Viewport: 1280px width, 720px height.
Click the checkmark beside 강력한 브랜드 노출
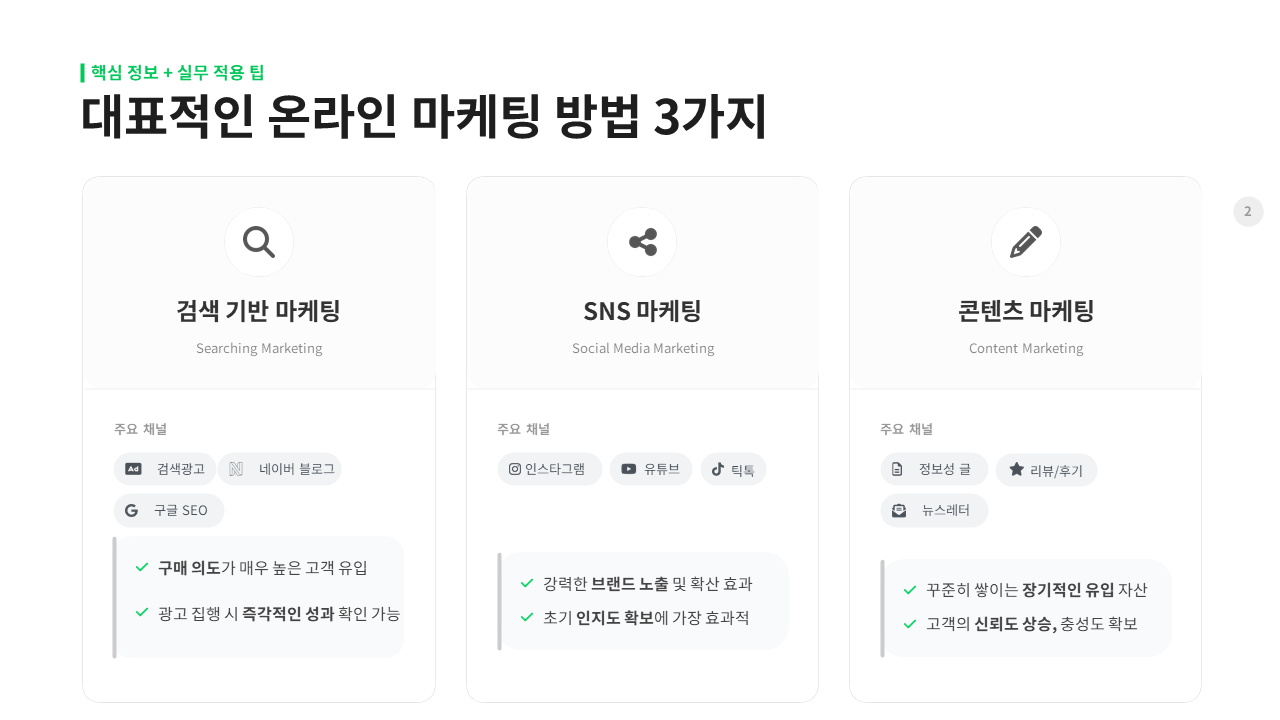527,583
